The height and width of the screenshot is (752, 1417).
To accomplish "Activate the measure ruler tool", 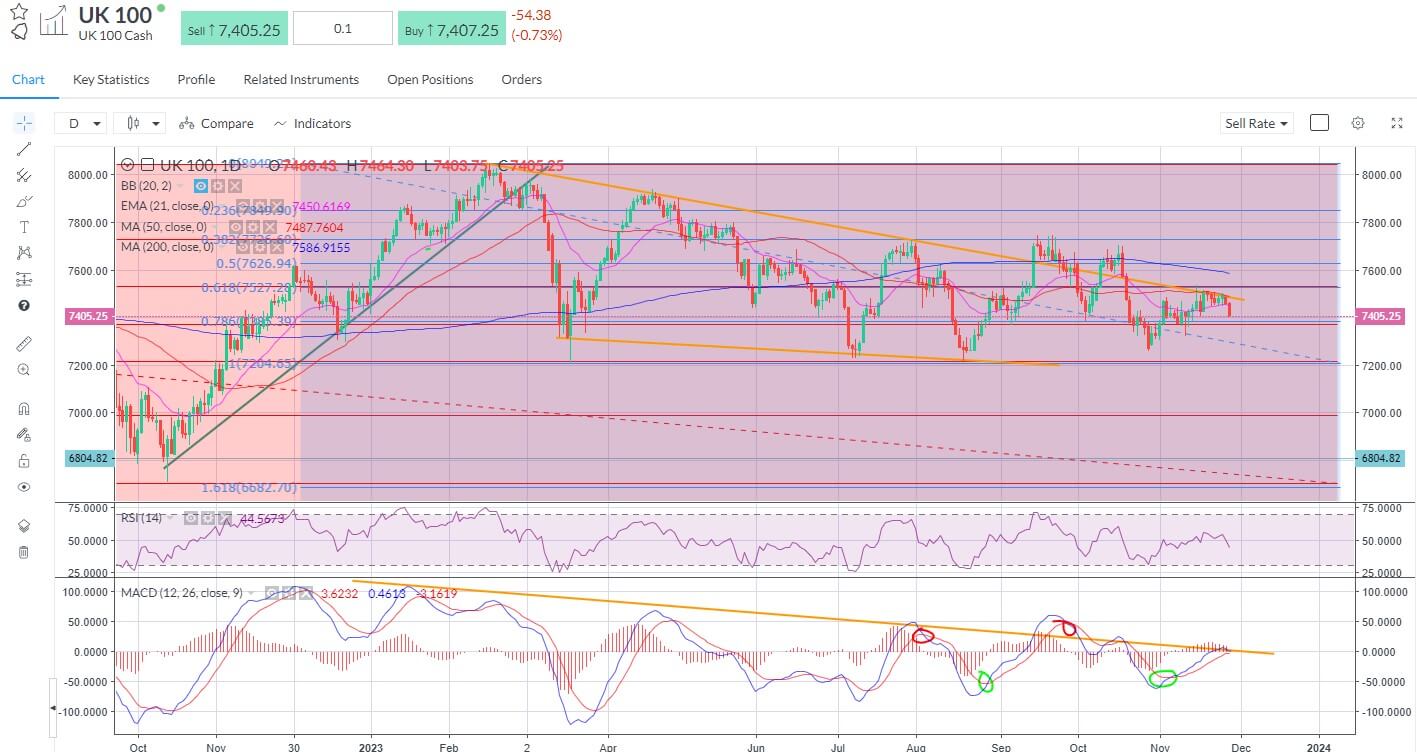I will click(x=24, y=343).
